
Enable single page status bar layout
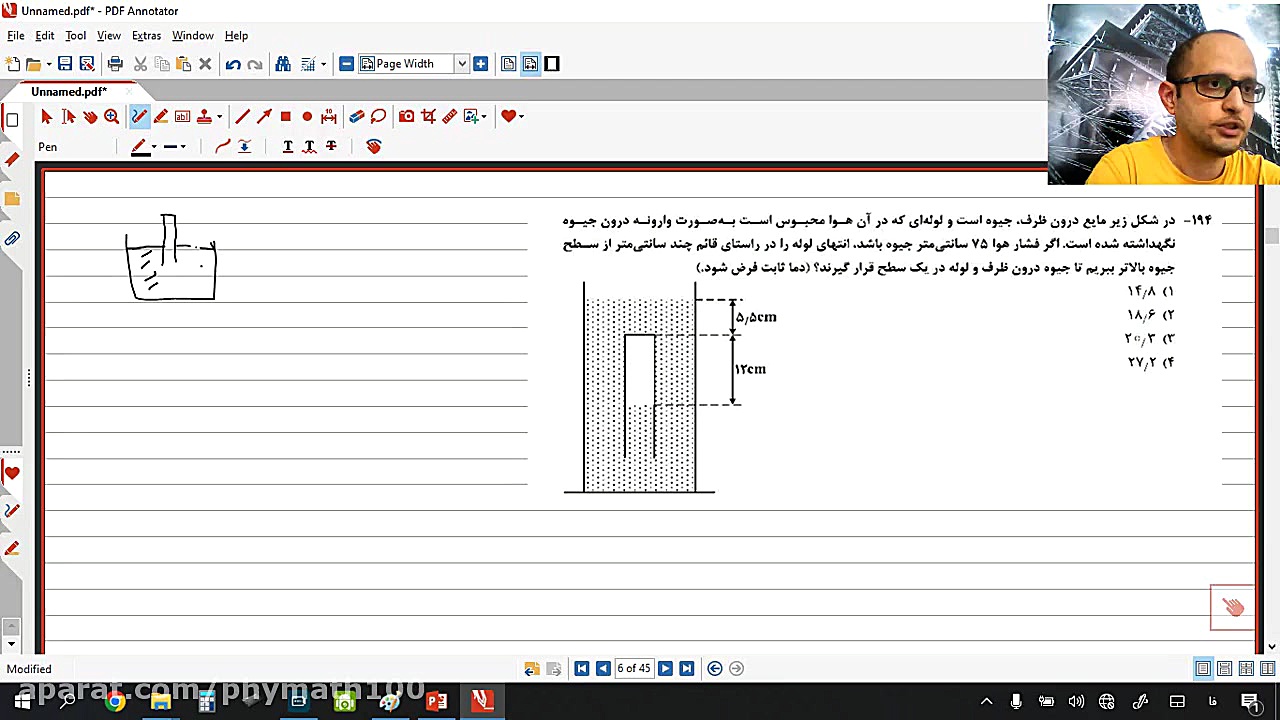point(1203,669)
